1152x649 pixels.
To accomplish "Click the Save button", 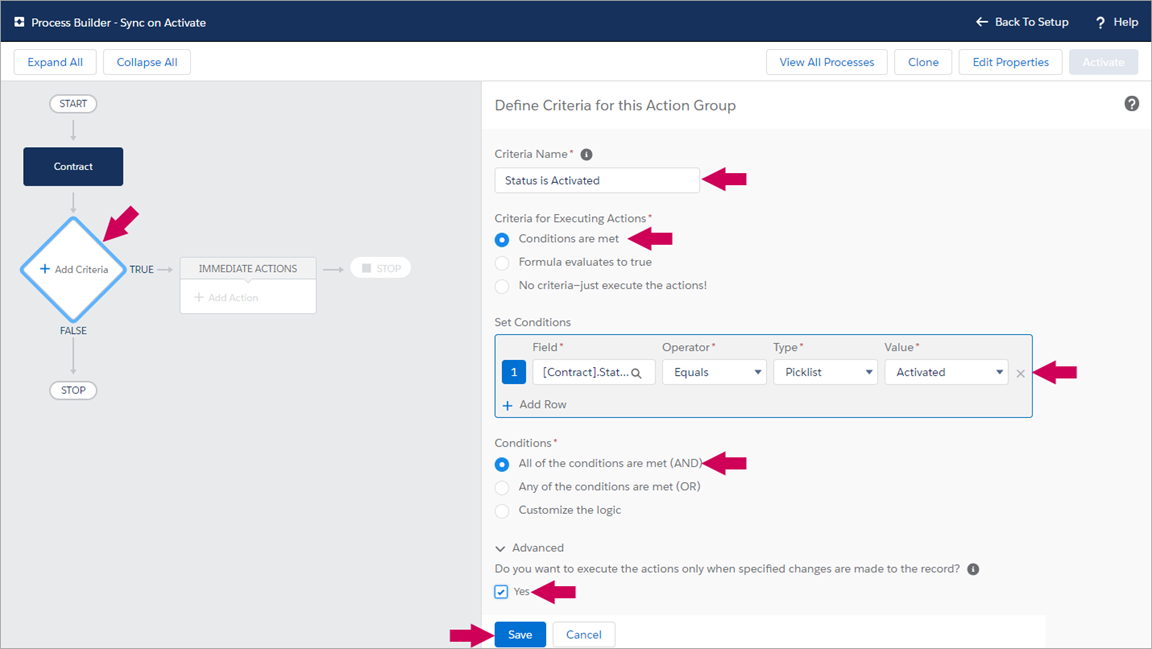I will (520, 634).
